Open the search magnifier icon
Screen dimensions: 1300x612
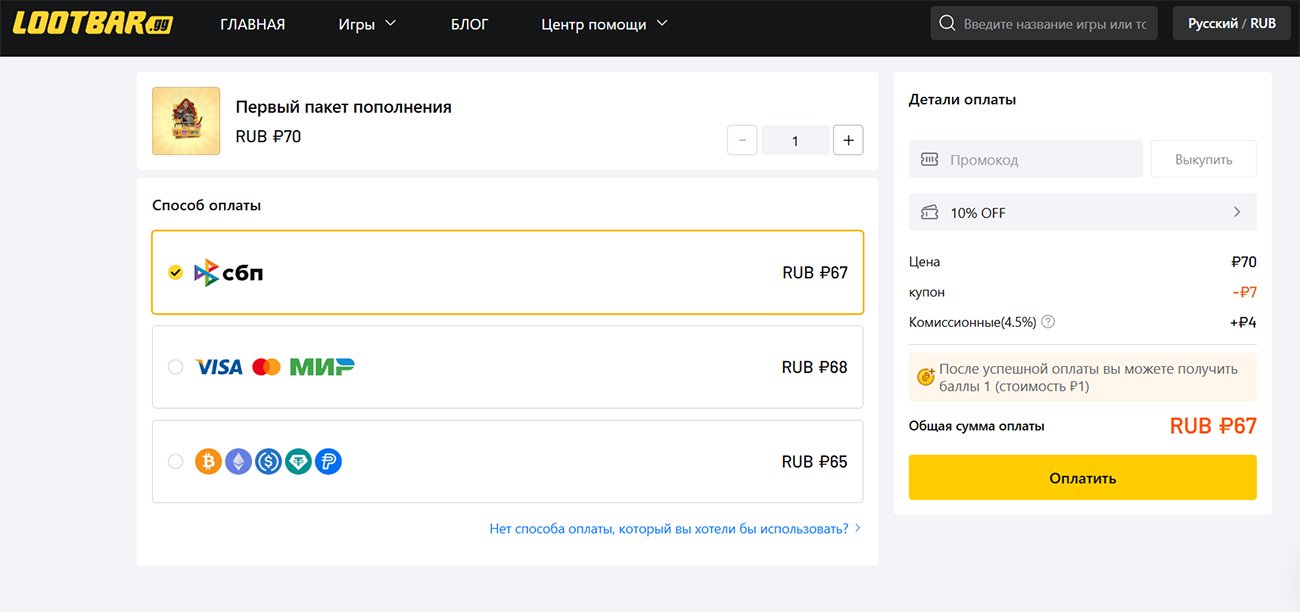pos(946,22)
